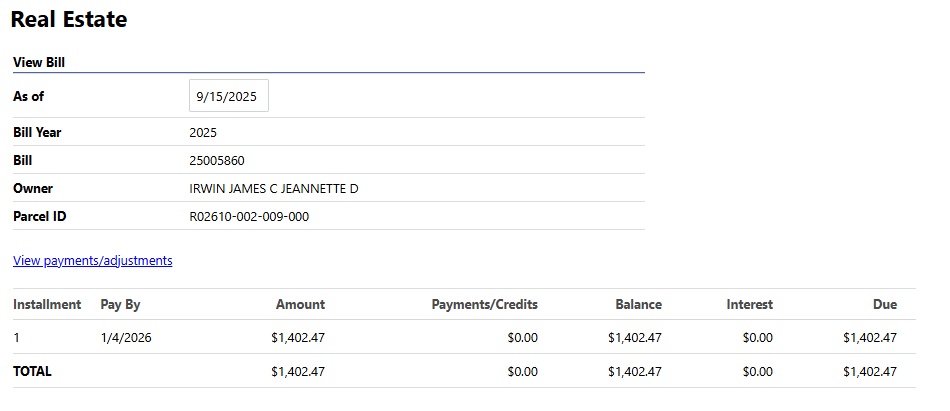Viewport: 950px width, 411px height.
Task: Open the View payments/adjustments link
Action: tap(93, 261)
